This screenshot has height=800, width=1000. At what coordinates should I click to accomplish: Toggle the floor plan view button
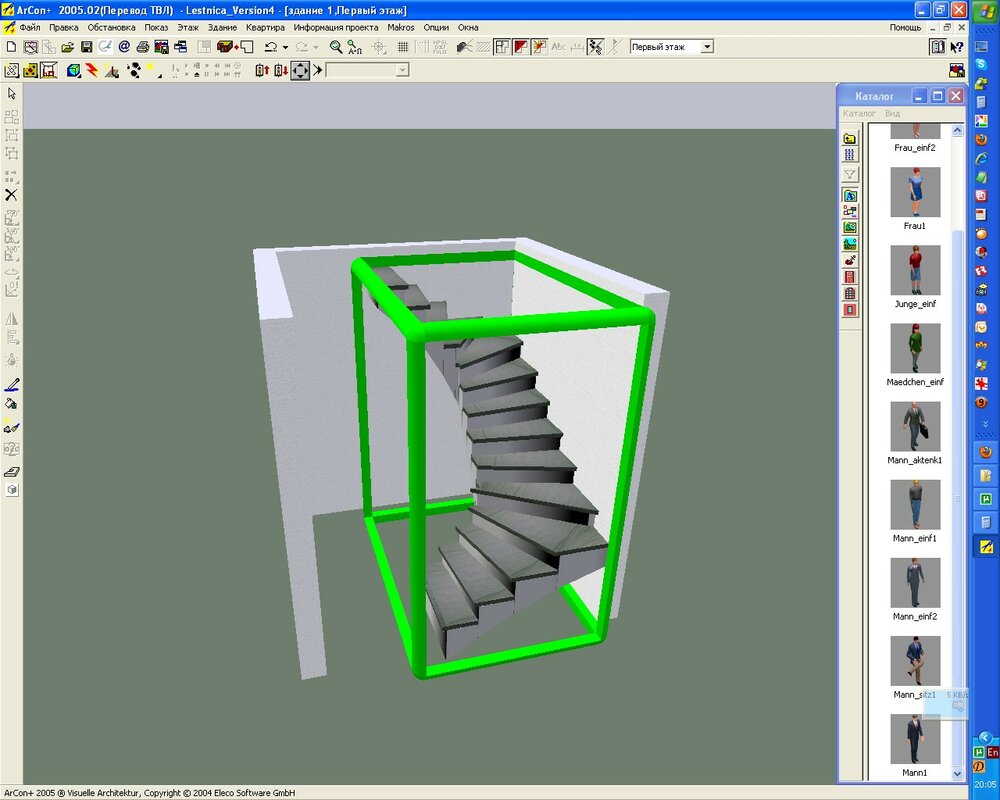click(502, 47)
